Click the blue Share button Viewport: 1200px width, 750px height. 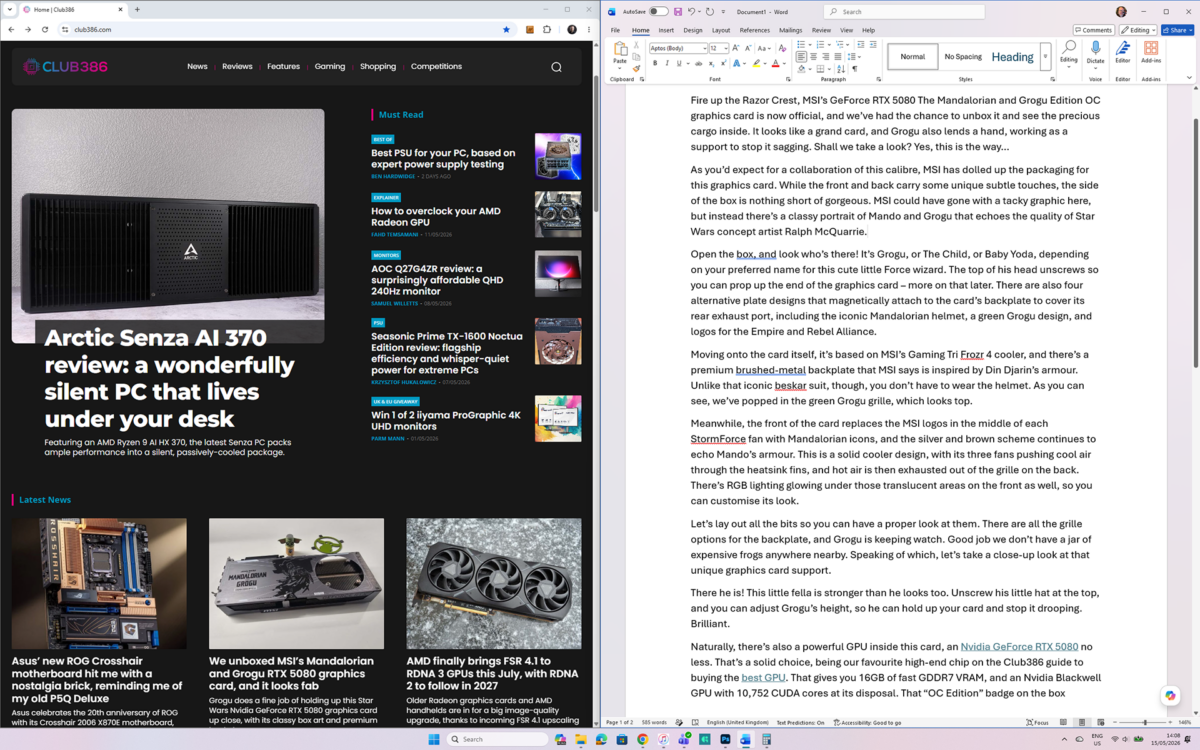(1177, 30)
